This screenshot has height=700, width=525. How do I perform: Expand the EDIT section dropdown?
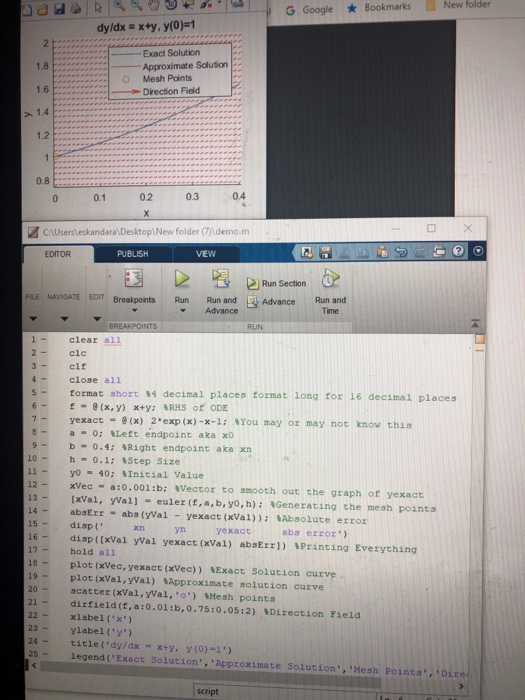97,319
